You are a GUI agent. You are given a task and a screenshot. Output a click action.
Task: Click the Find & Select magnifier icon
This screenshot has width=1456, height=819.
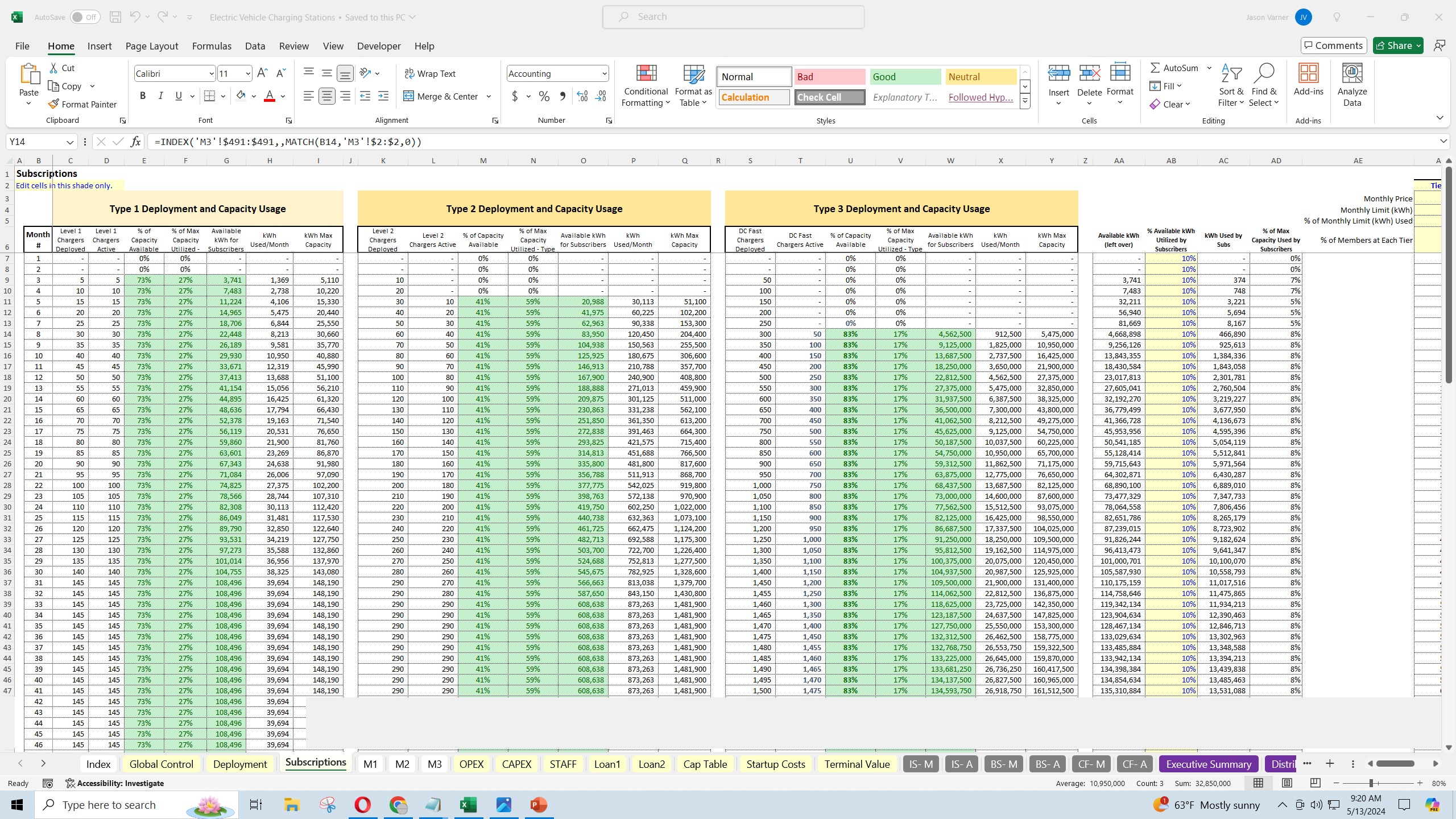[x=1264, y=74]
